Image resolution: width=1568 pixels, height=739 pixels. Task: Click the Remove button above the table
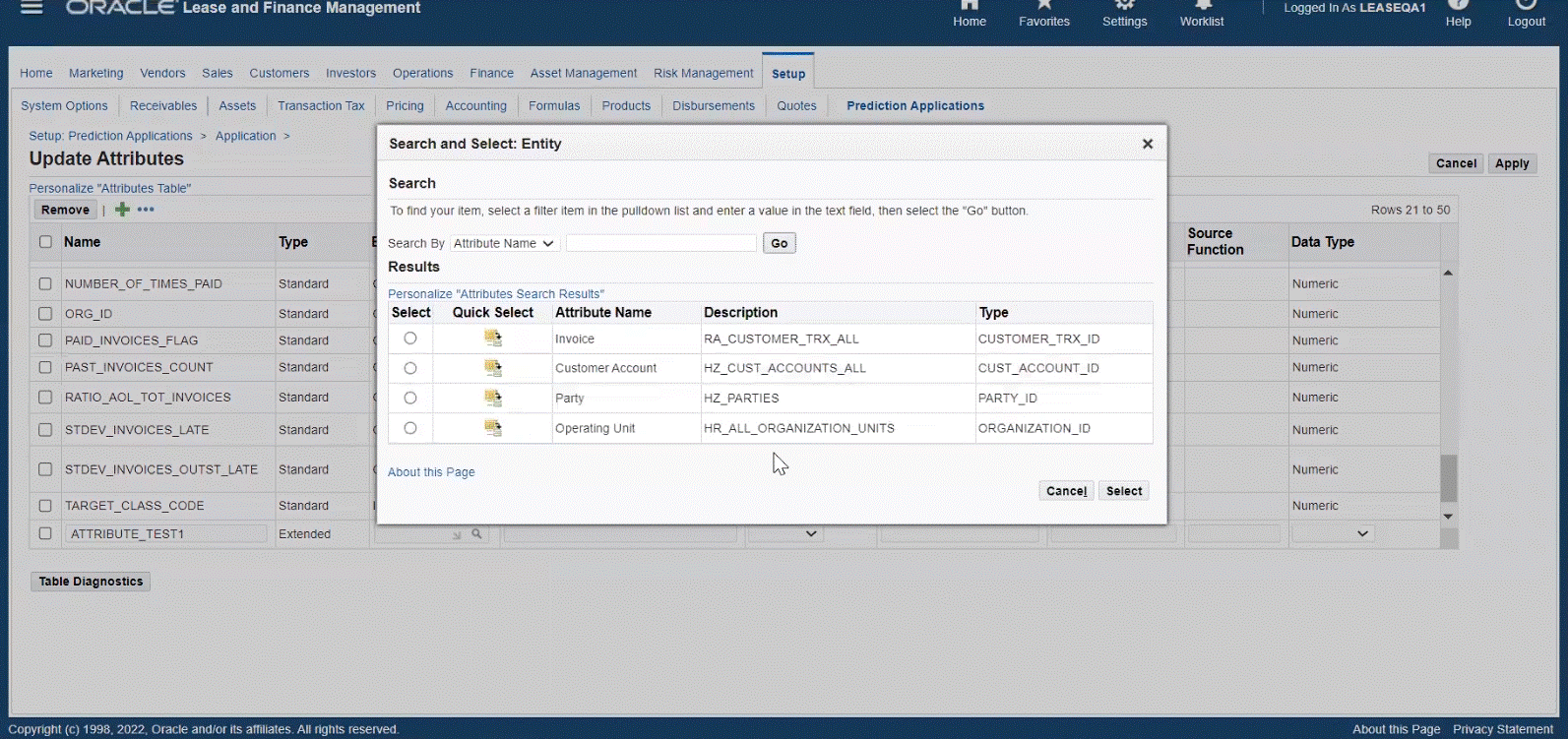tap(66, 210)
